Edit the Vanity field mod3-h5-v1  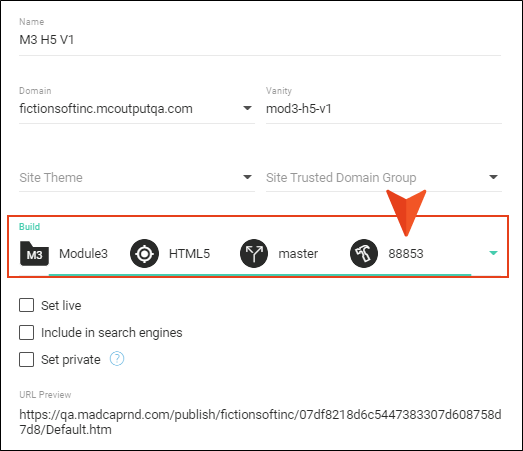pyautogui.click(x=384, y=109)
